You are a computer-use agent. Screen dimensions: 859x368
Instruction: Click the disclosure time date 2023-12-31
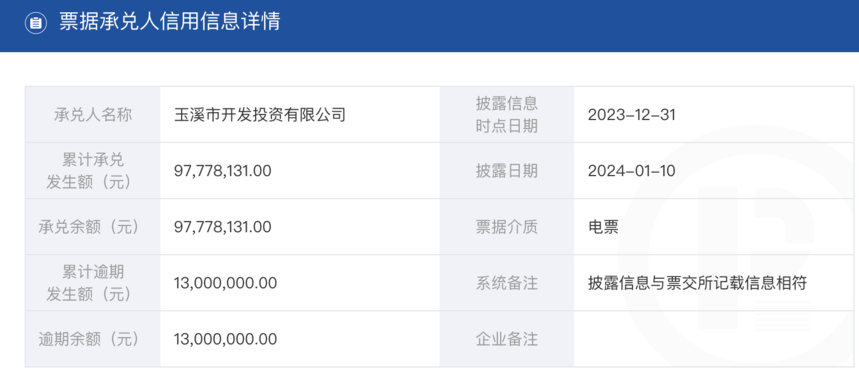[x=632, y=115]
